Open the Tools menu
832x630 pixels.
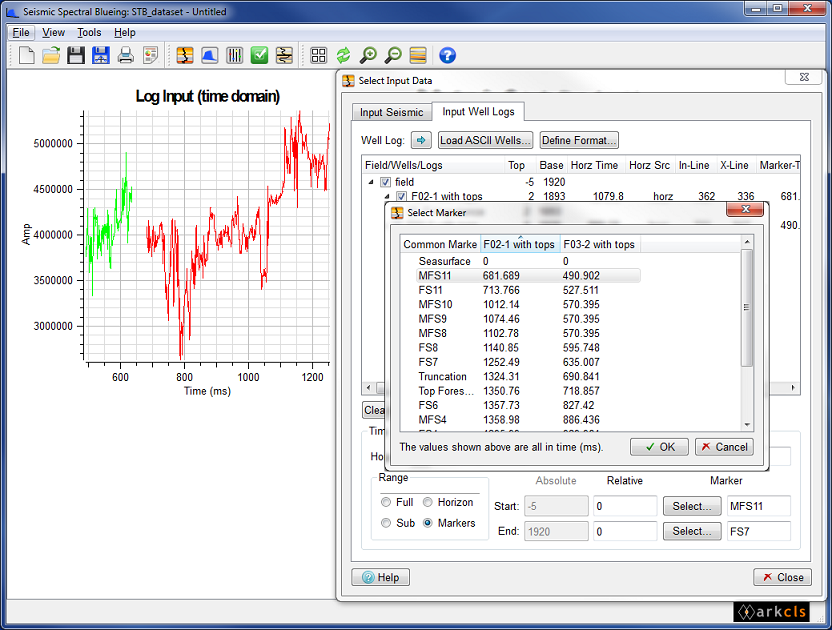click(x=89, y=32)
